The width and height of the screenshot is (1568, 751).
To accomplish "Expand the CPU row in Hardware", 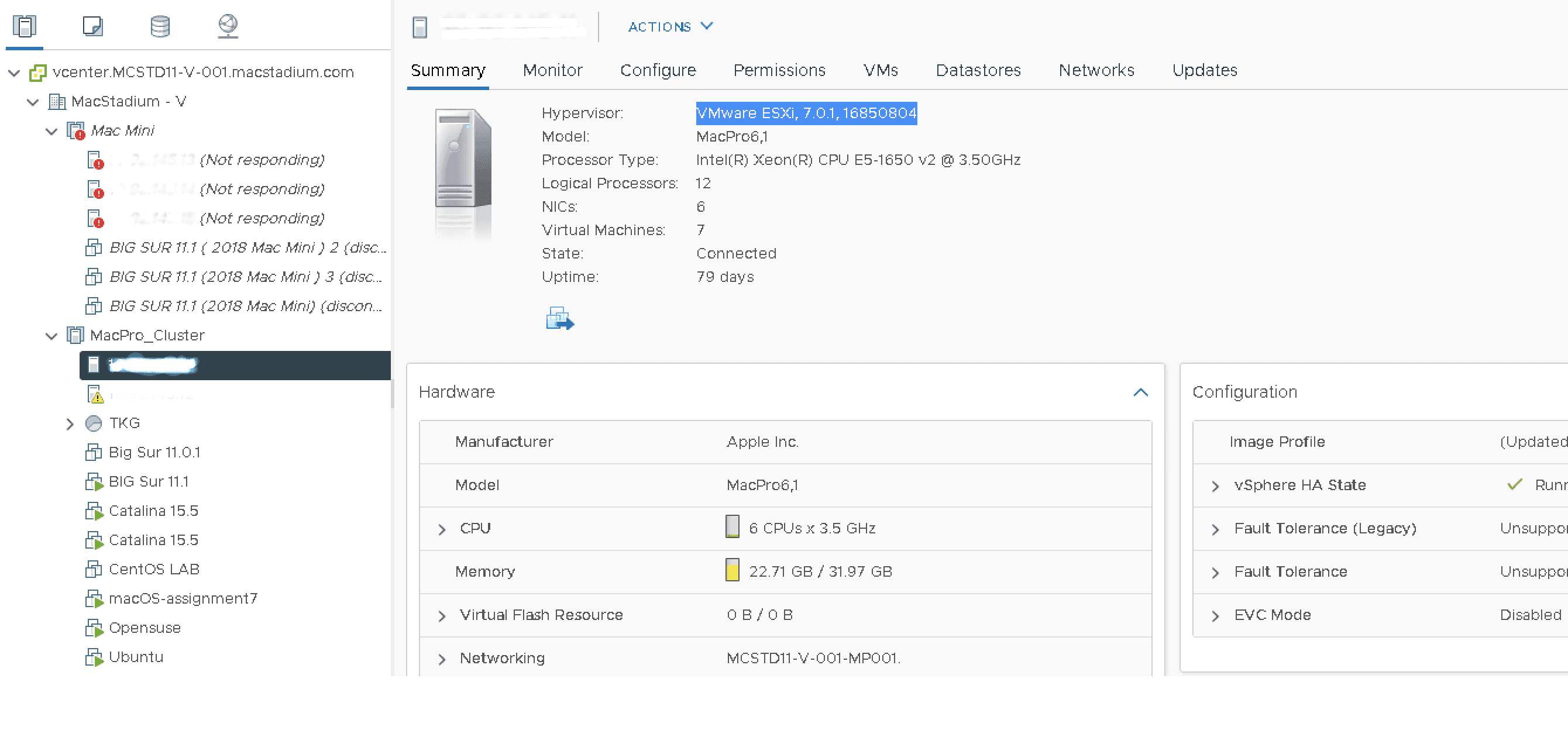I will click(441, 529).
